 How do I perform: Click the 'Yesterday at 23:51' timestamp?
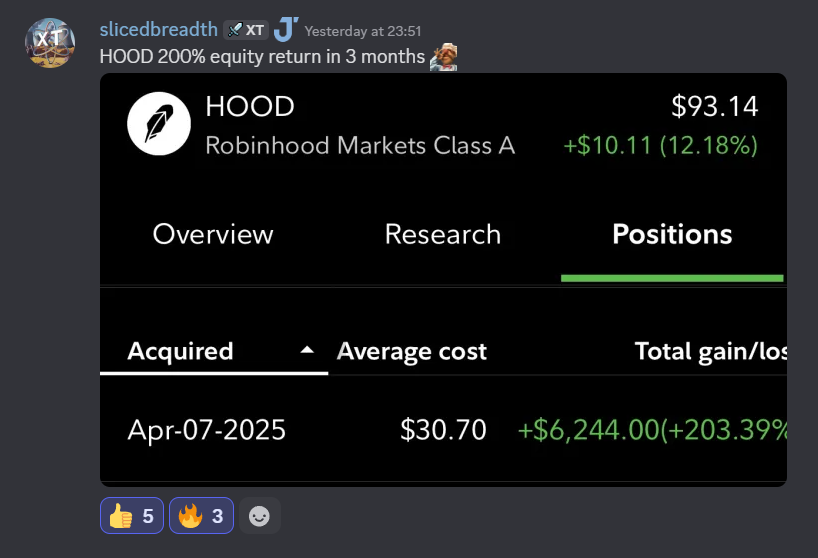363,31
